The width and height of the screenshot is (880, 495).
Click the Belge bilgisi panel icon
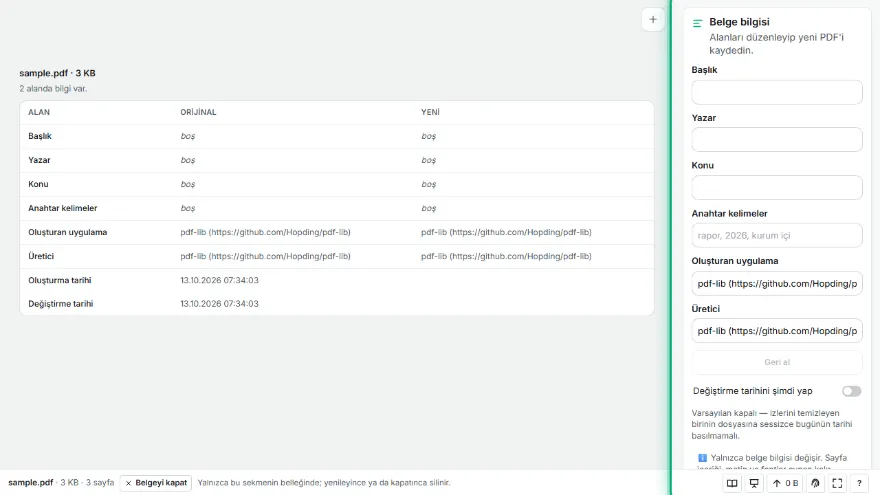pyautogui.click(x=698, y=23)
